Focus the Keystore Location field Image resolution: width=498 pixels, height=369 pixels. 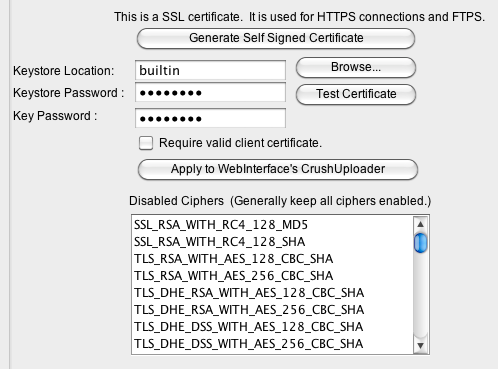click(210, 70)
